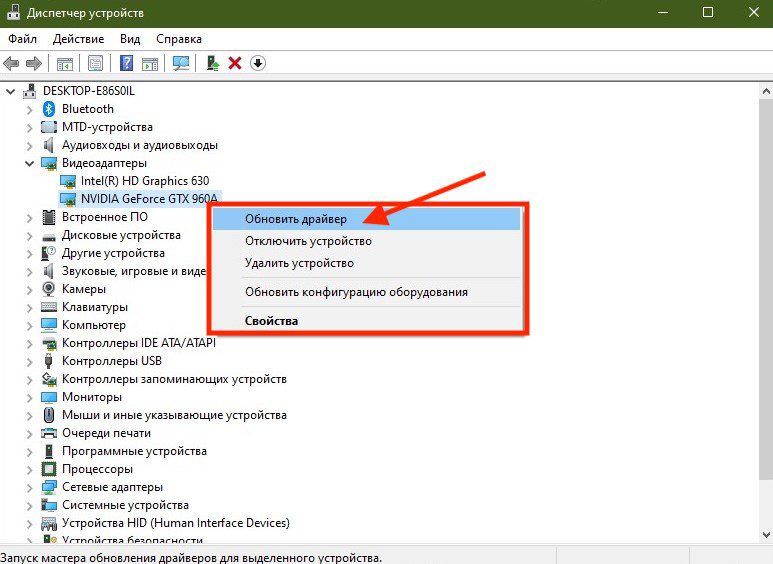The width and height of the screenshot is (773, 564).
Task: Open the Действие menu
Action: 78,39
